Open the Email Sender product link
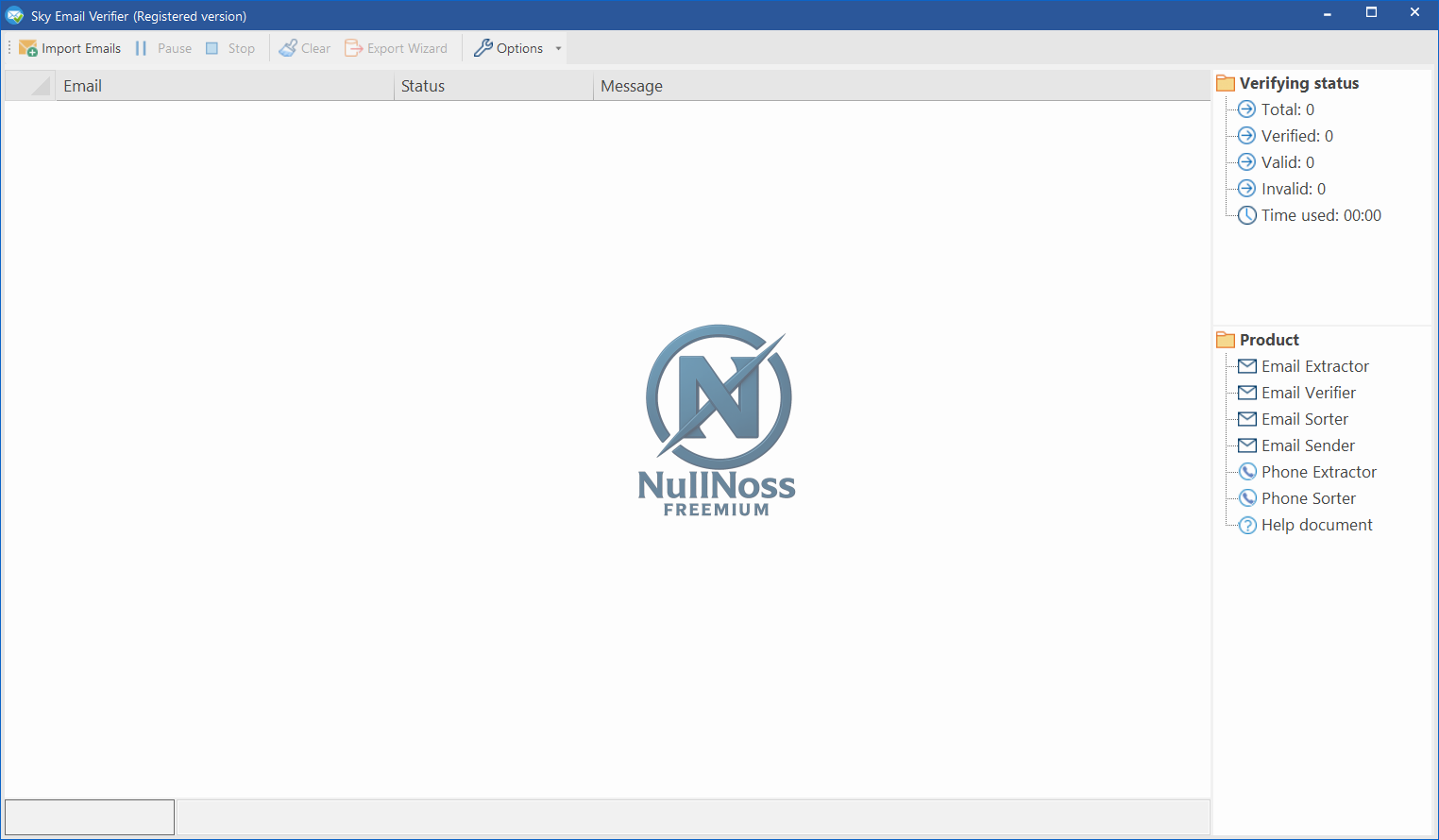Screen dimensions: 1439x840 point(1308,445)
